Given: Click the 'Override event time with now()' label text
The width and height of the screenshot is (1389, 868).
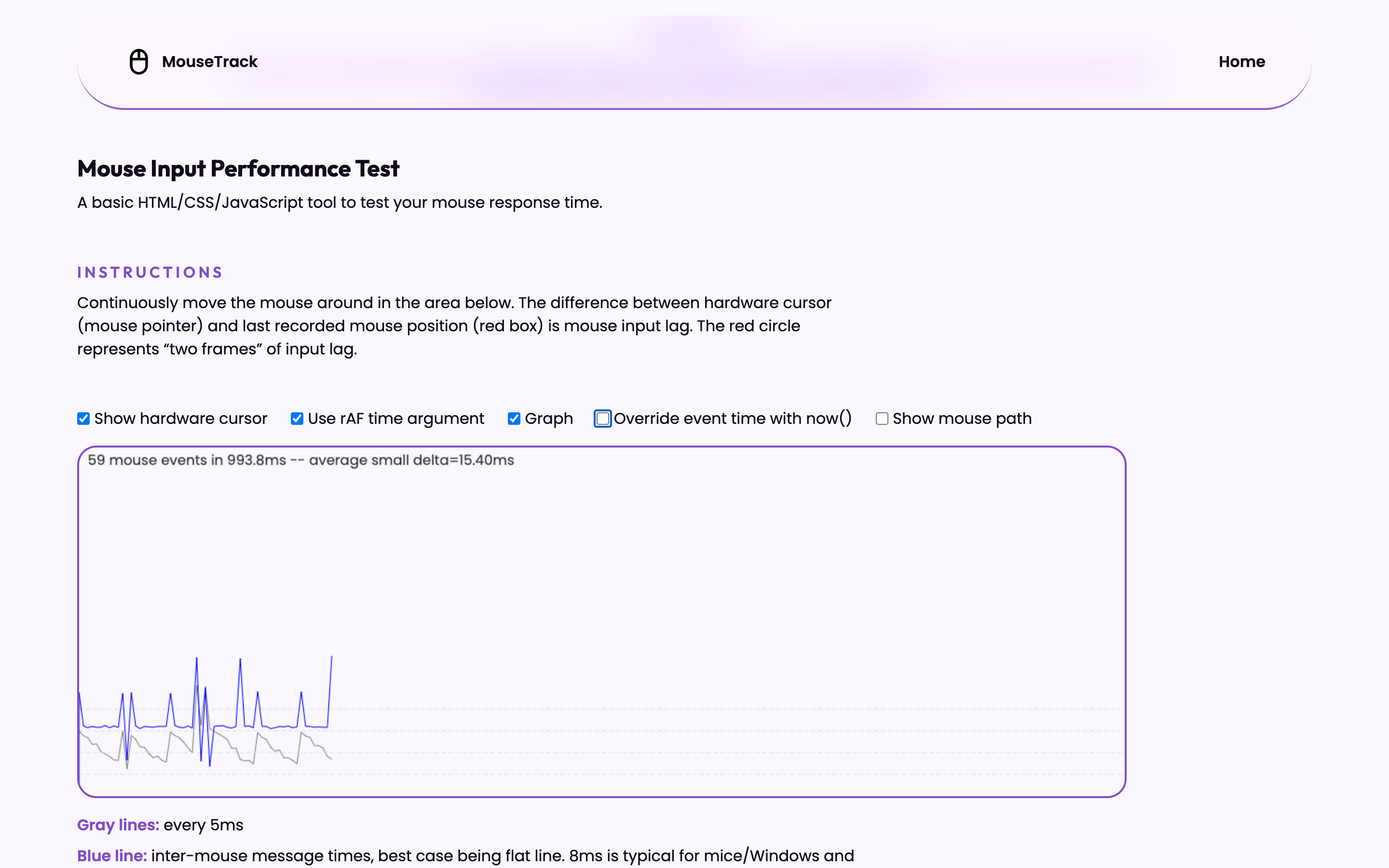Looking at the screenshot, I should (733, 419).
